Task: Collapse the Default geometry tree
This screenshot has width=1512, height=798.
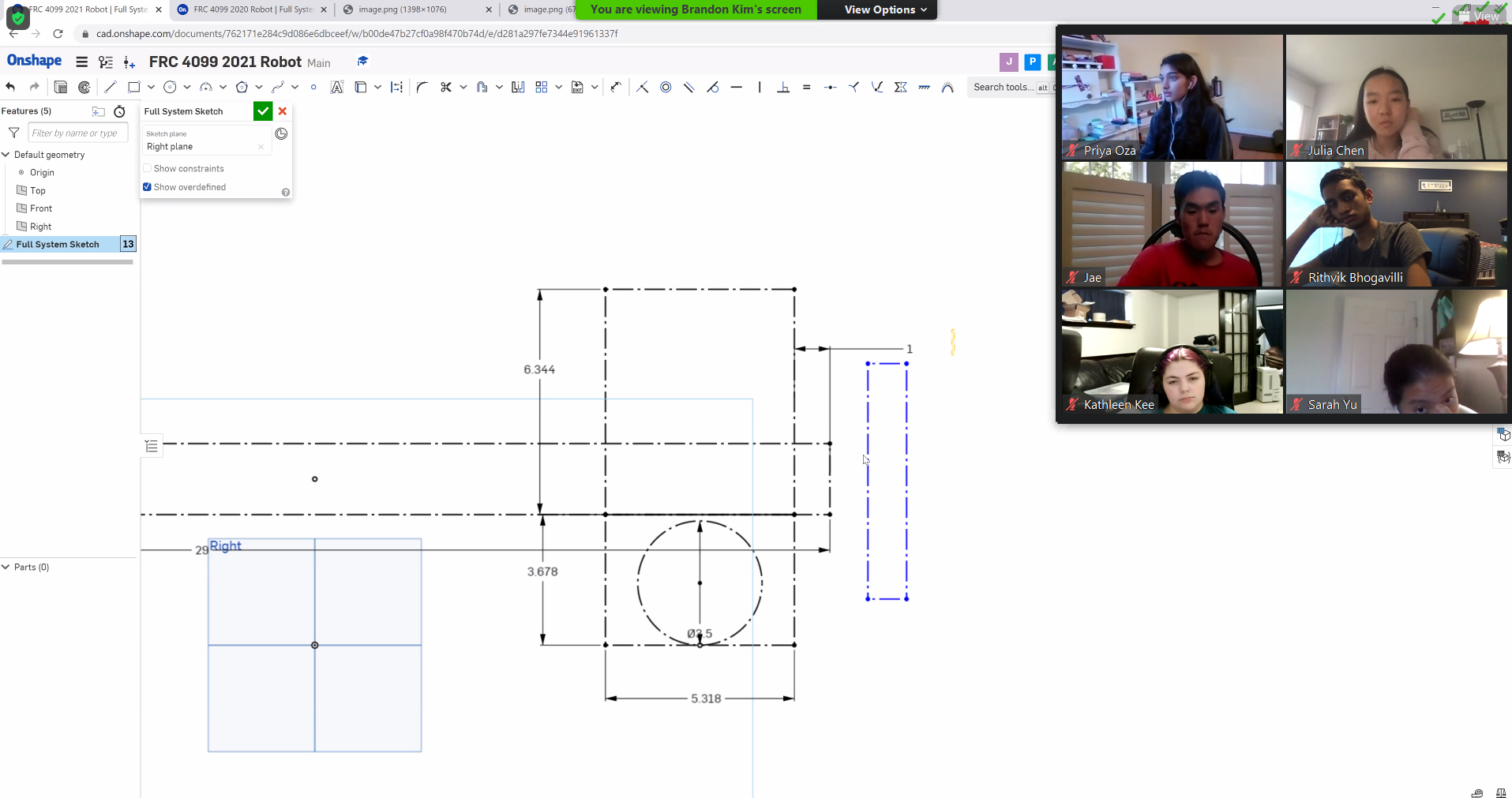Action: [x=6, y=155]
